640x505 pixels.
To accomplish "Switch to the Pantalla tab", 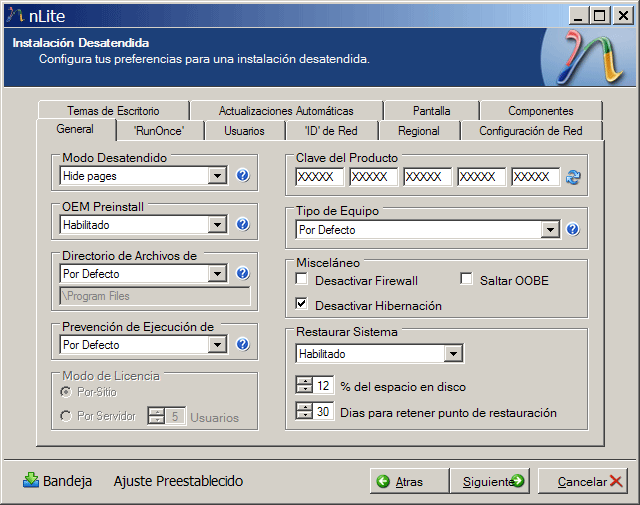I will (x=431, y=111).
